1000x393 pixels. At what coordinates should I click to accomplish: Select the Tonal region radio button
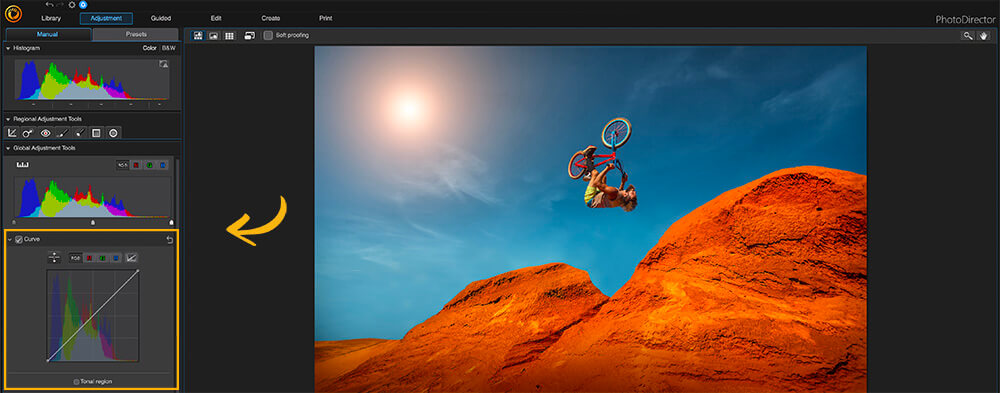coord(77,382)
